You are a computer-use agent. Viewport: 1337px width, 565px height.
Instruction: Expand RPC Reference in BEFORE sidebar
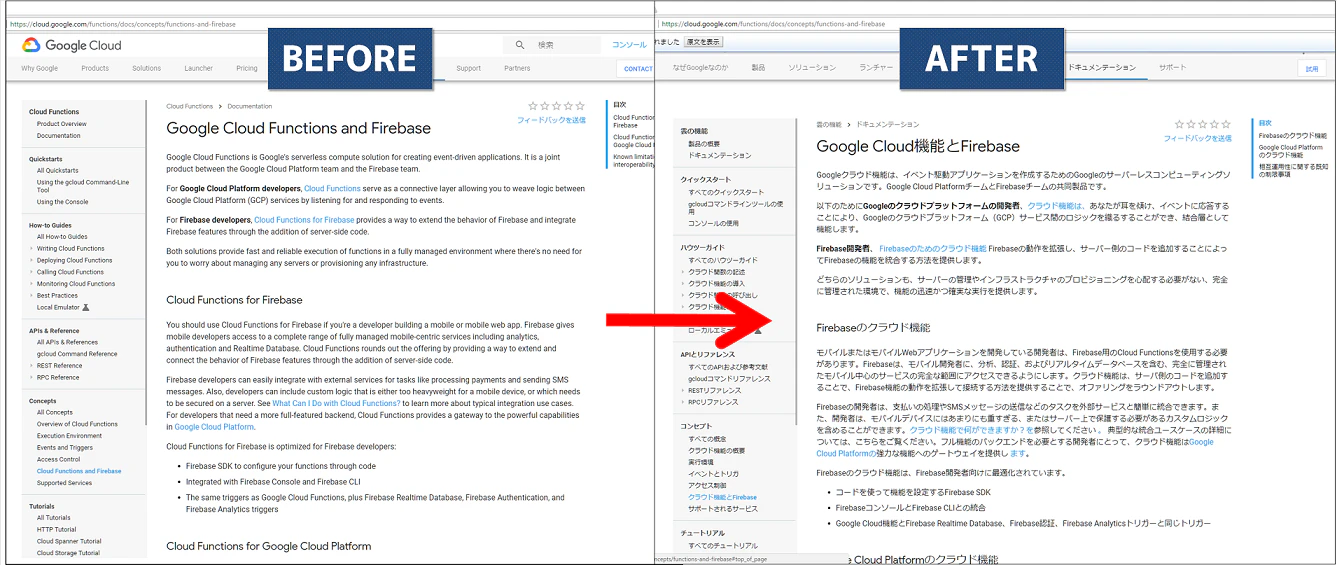click(x=32, y=378)
